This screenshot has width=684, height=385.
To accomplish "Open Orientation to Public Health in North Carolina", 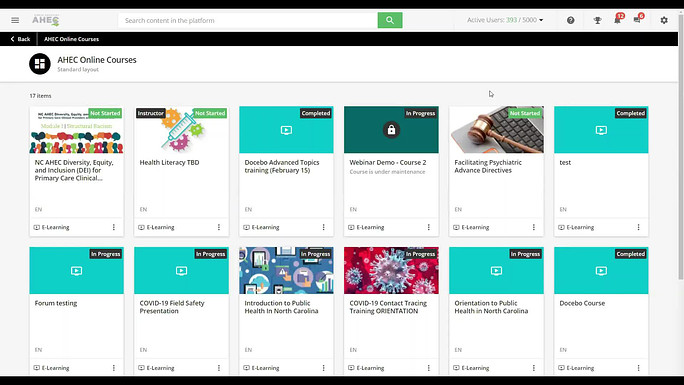I will (x=491, y=307).
